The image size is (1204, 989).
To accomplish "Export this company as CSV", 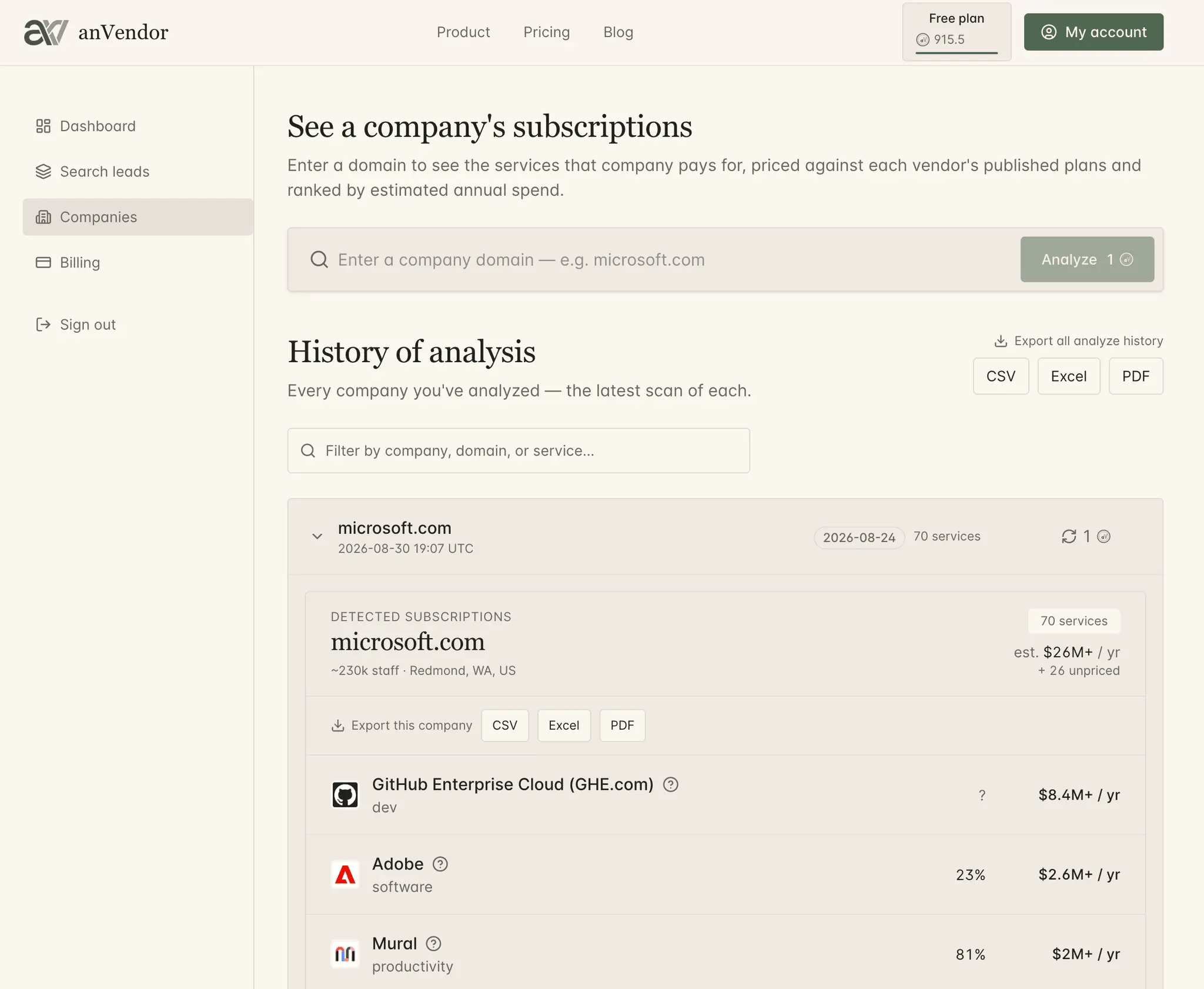I will (x=504, y=726).
